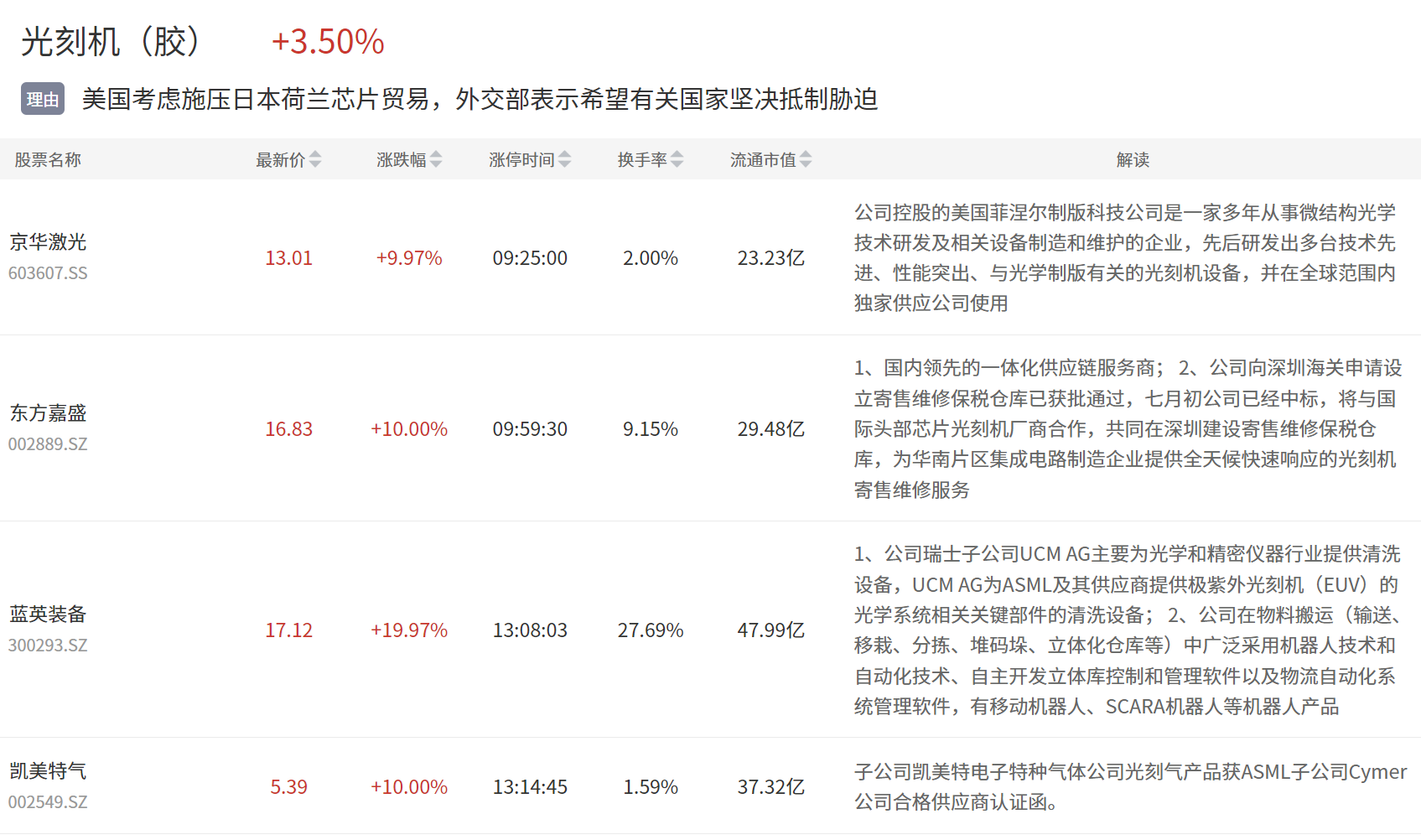Screen dimensions: 1421x840
Task: Click stock code 002549.SZ
Action: point(48,802)
